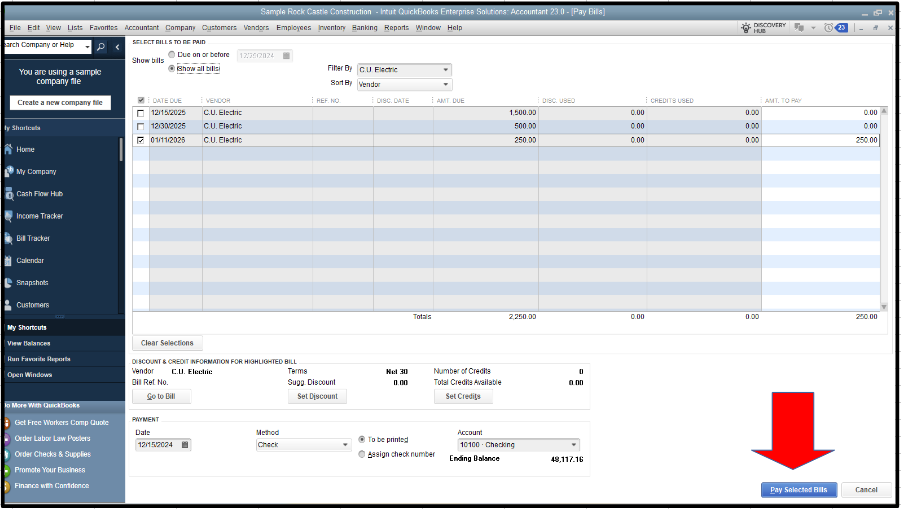
Task: Open the Sort By dropdown
Action: point(405,84)
